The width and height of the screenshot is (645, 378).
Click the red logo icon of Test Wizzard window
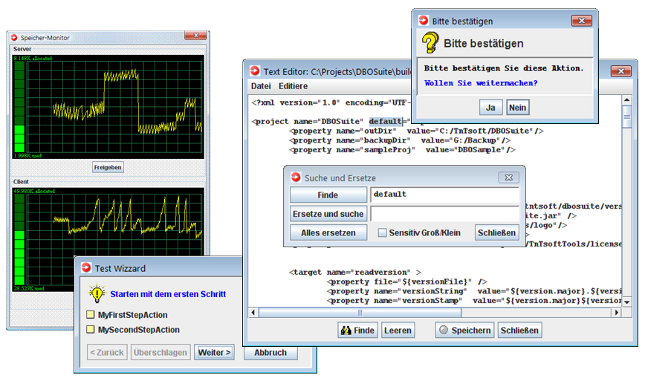(86, 268)
